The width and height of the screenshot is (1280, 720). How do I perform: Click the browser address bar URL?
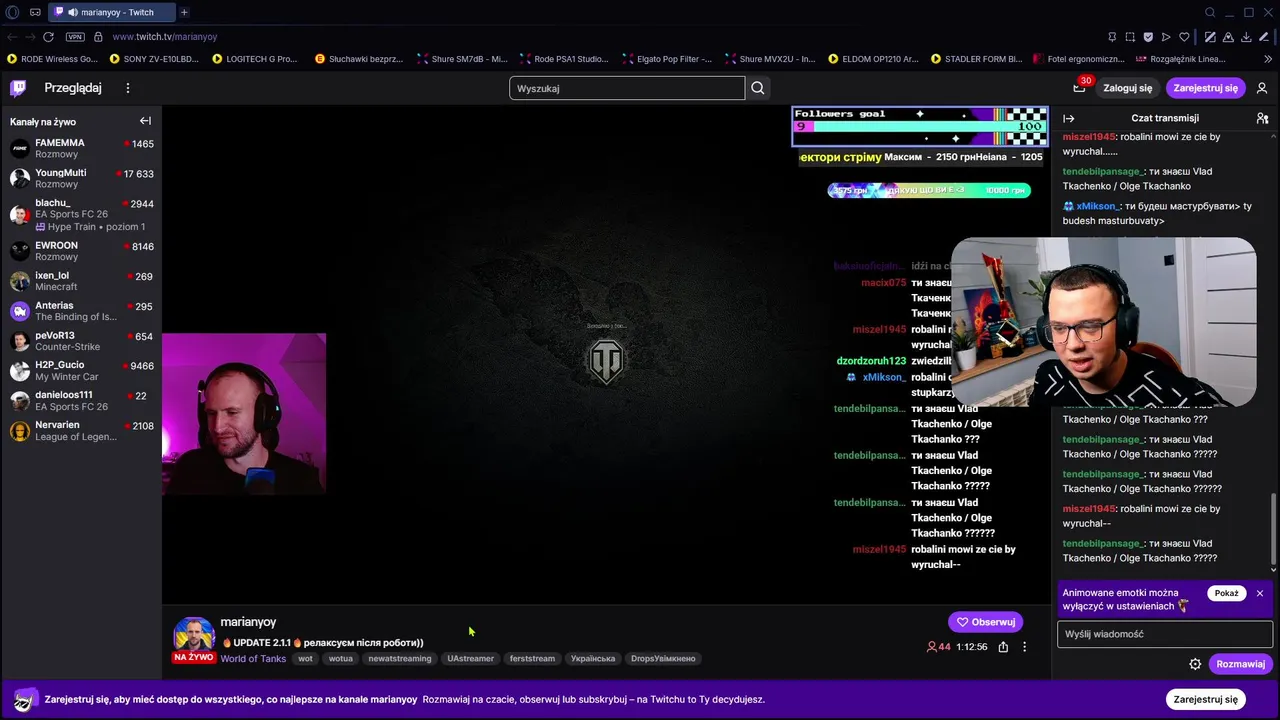click(x=165, y=37)
